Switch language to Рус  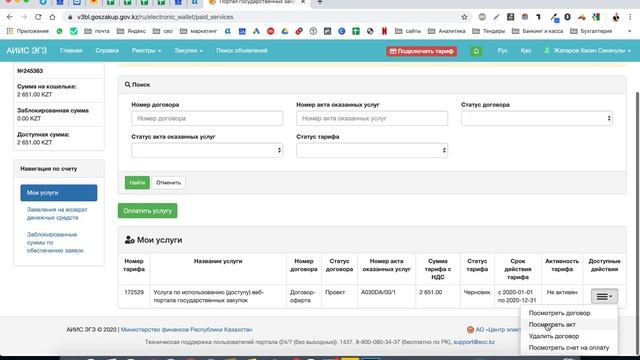pos(502,51)
